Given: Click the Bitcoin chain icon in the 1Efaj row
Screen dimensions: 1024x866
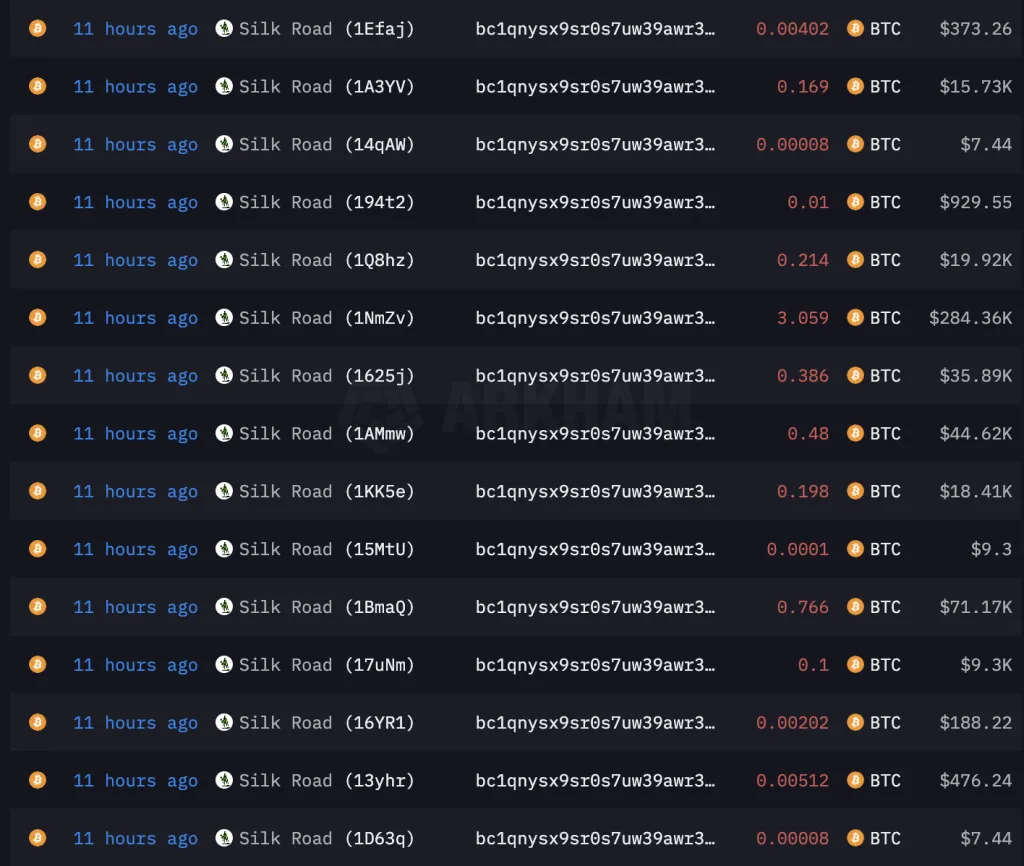Looking at the screenshot, I should coord(37,28).
